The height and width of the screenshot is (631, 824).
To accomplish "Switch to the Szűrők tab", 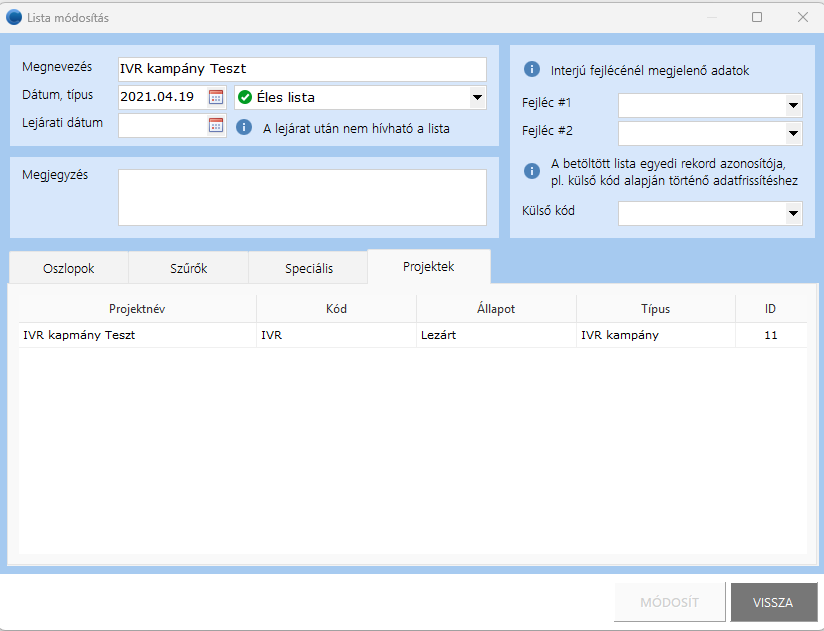I will [188, 268].
